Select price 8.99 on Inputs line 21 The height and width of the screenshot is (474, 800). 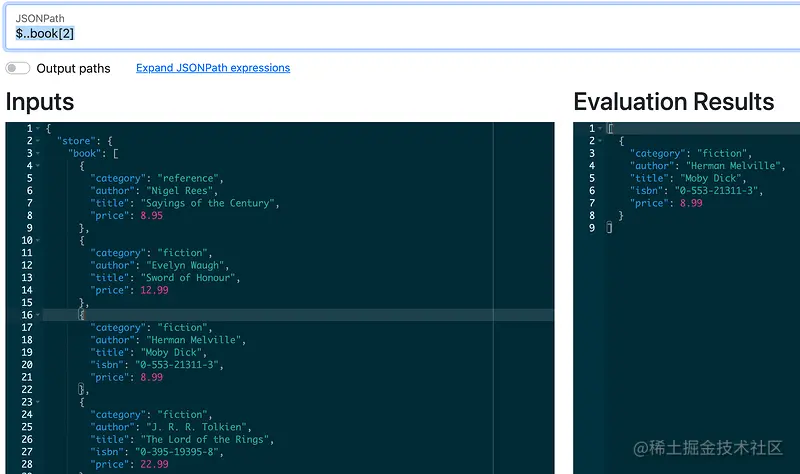tap(152, 377)
